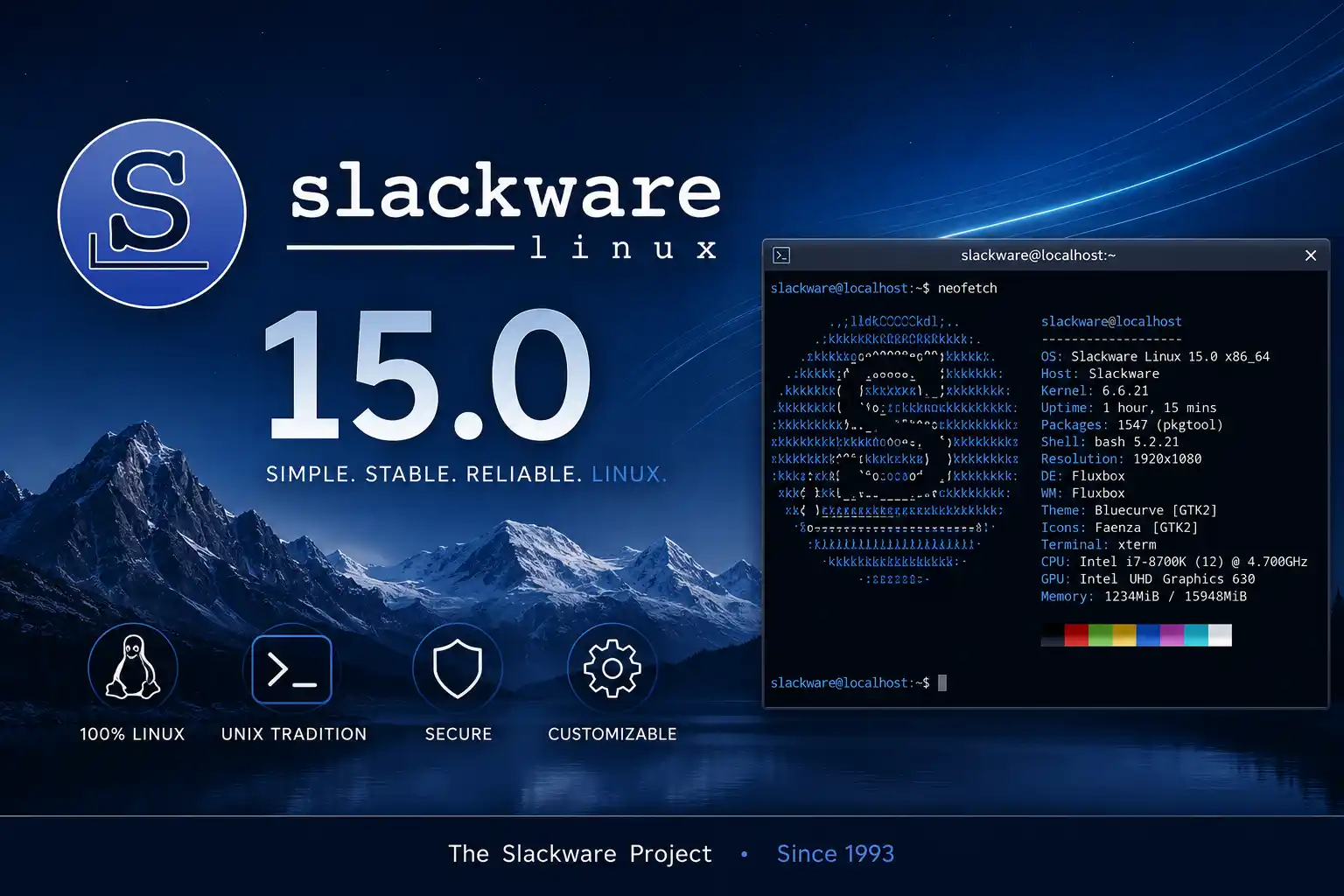Click the green color block in neofetch
This screenshot has height=896, width=1344.
[1101, 635]
